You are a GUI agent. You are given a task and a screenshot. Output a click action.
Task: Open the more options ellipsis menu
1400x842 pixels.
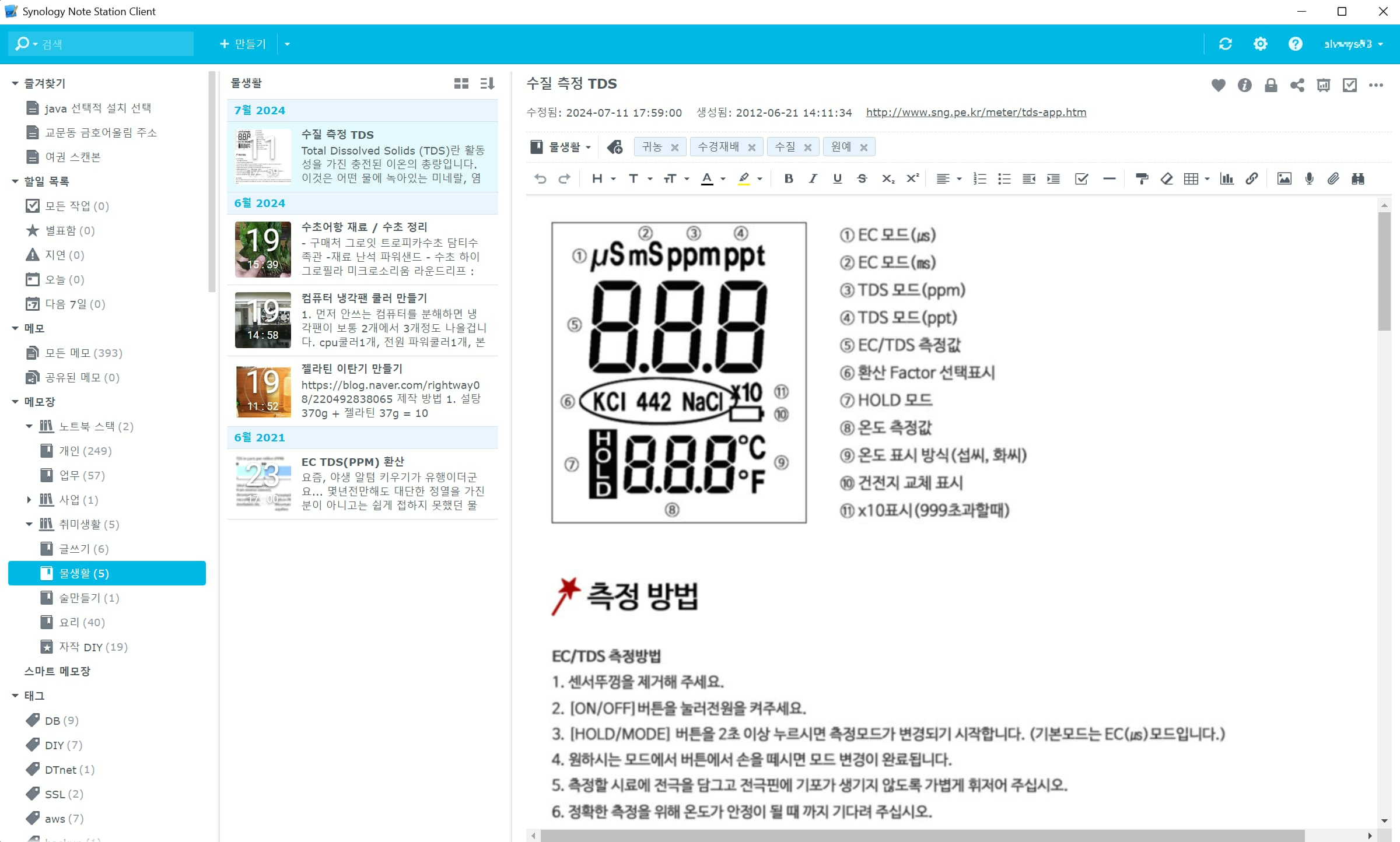point(1375,85)
